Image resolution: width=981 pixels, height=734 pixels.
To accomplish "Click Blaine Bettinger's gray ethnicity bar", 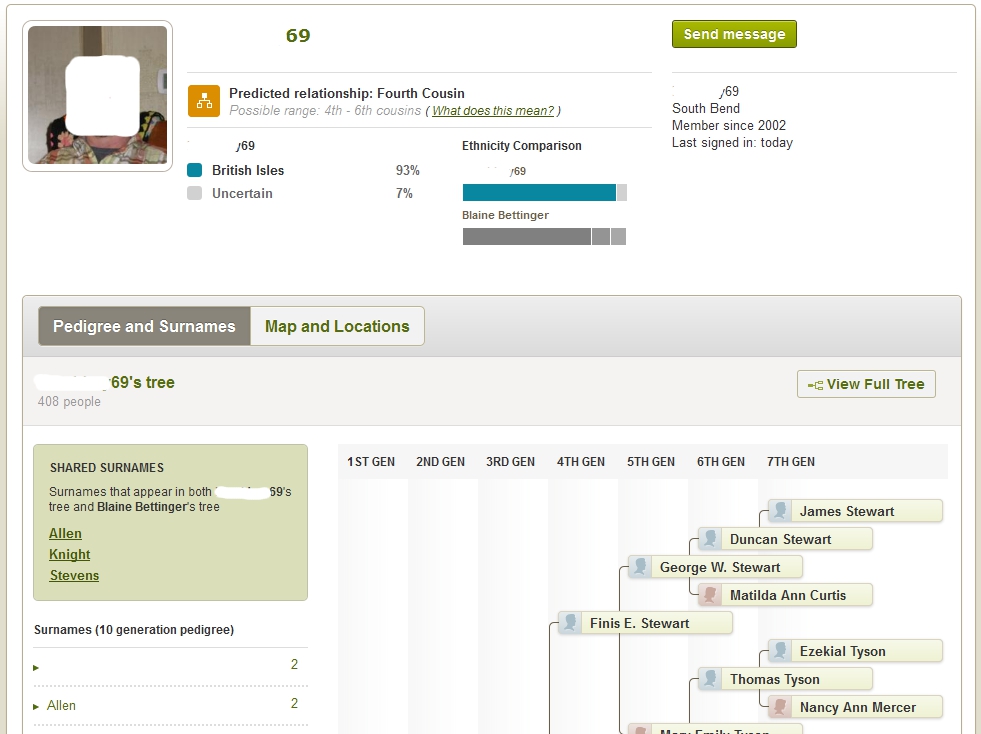I will (544, 237).
